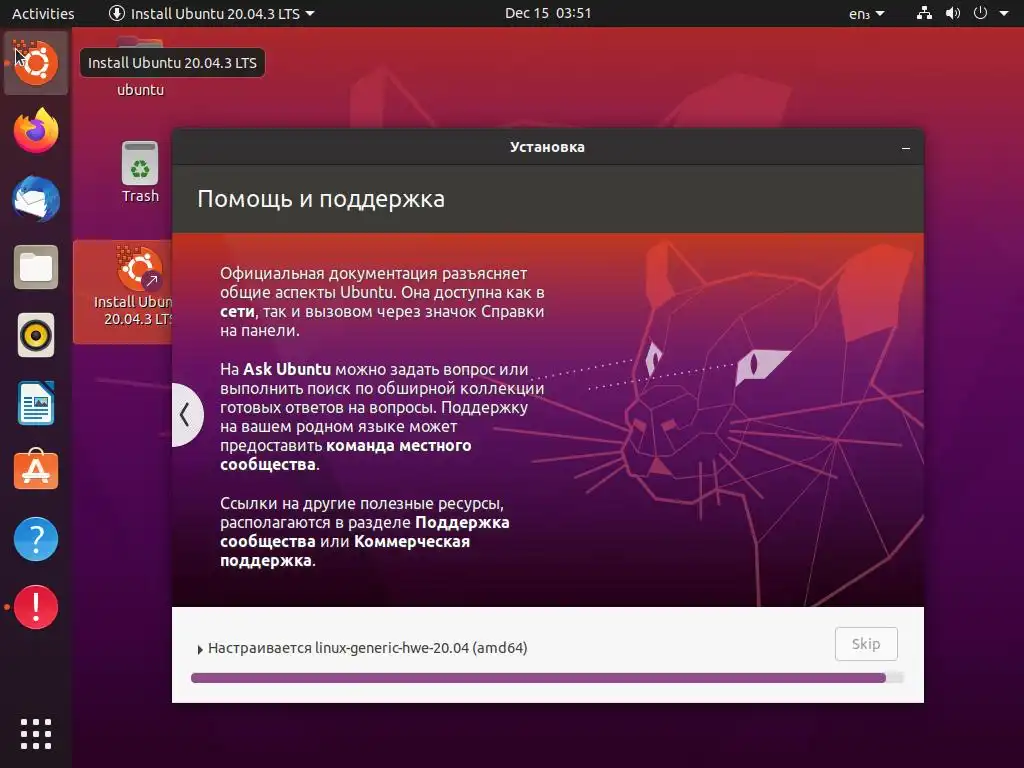The image size is (1024, 768).
Task: Open Thunderbird Mail in the dock
Action: point(36,199)
